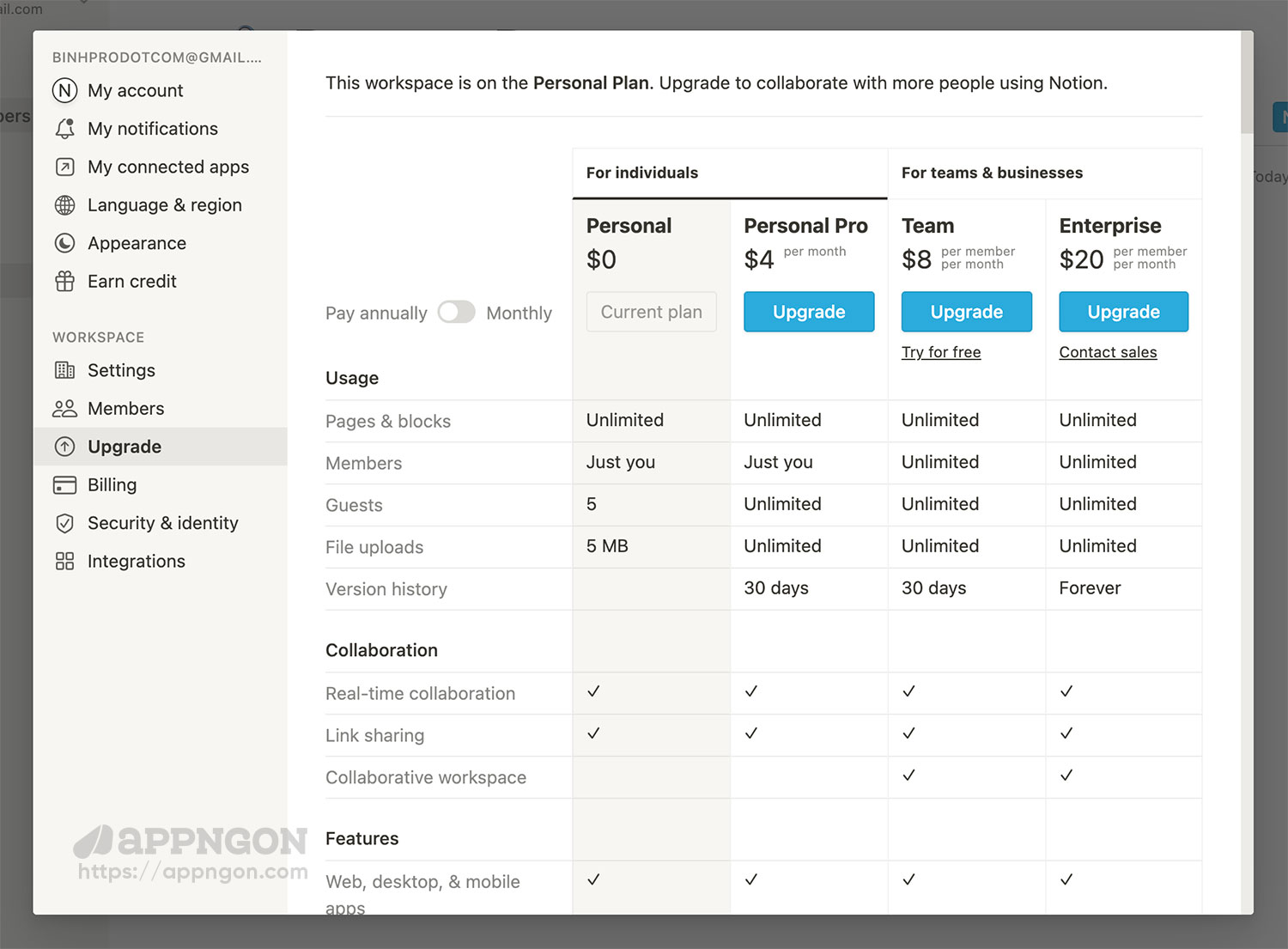Click the Personal Plan notice text

716,83
